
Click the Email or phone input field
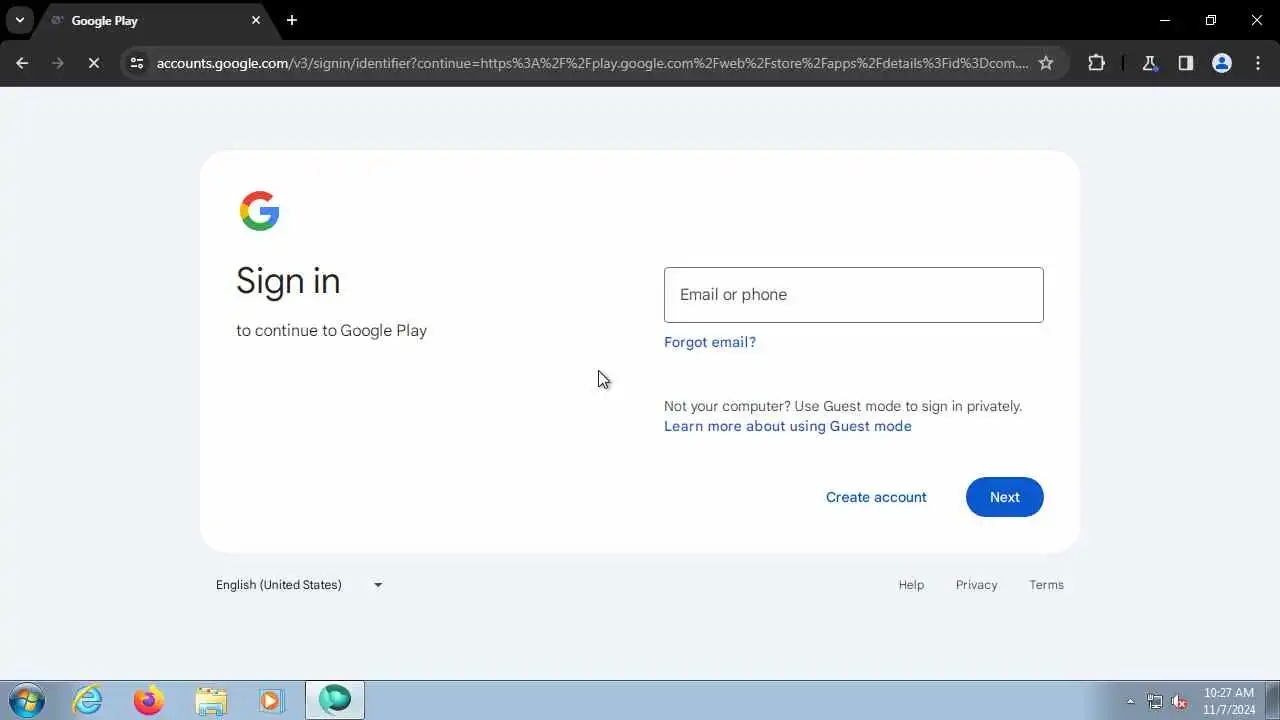(853, 294)
